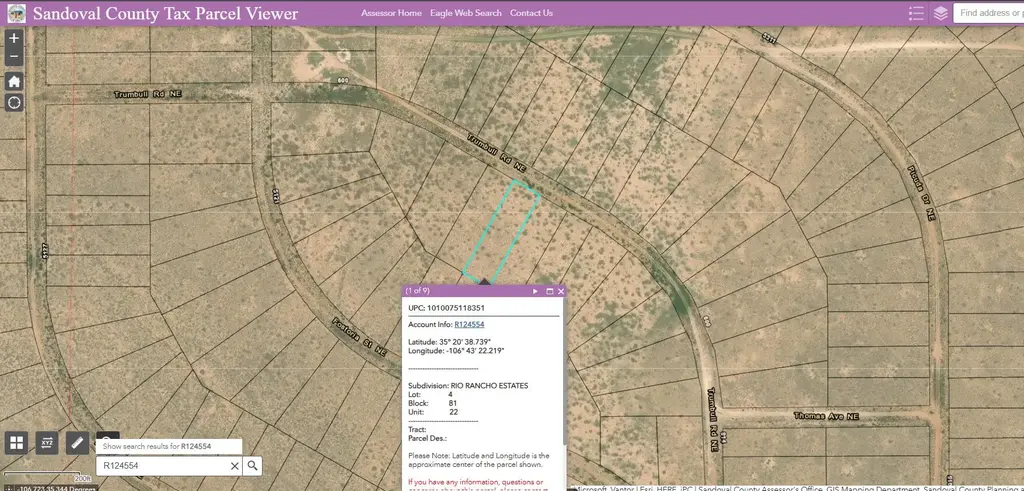Close the parcel info popup
The image size is (1024, 491).
pos(560,291)
